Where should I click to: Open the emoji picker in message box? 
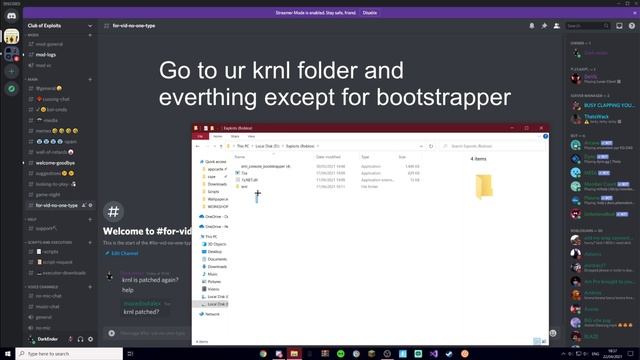tap(553, 333)
